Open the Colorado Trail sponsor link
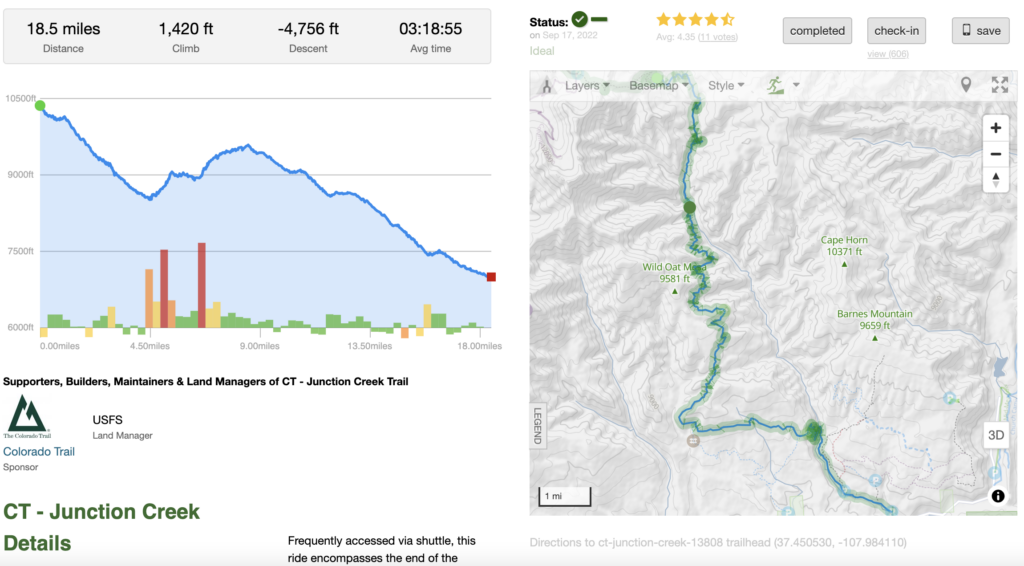The width and height of the screenshot is (1024, 566). click(x=39, y=451)
